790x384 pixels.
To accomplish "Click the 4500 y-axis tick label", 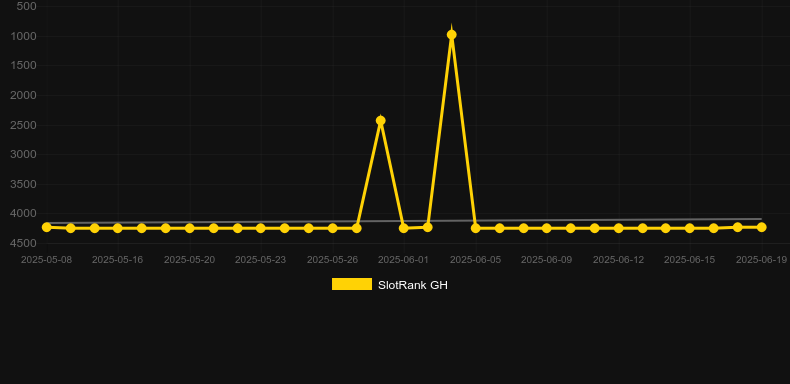I will pyautogui.click(x=24, y=243).
